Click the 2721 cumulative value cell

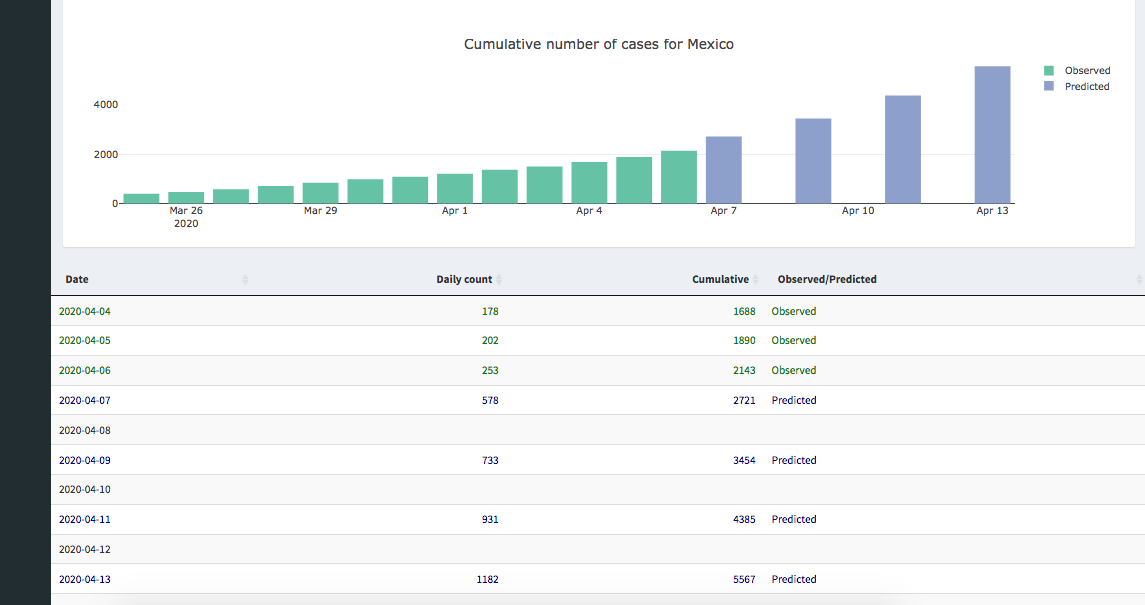[x=743, y=400]
